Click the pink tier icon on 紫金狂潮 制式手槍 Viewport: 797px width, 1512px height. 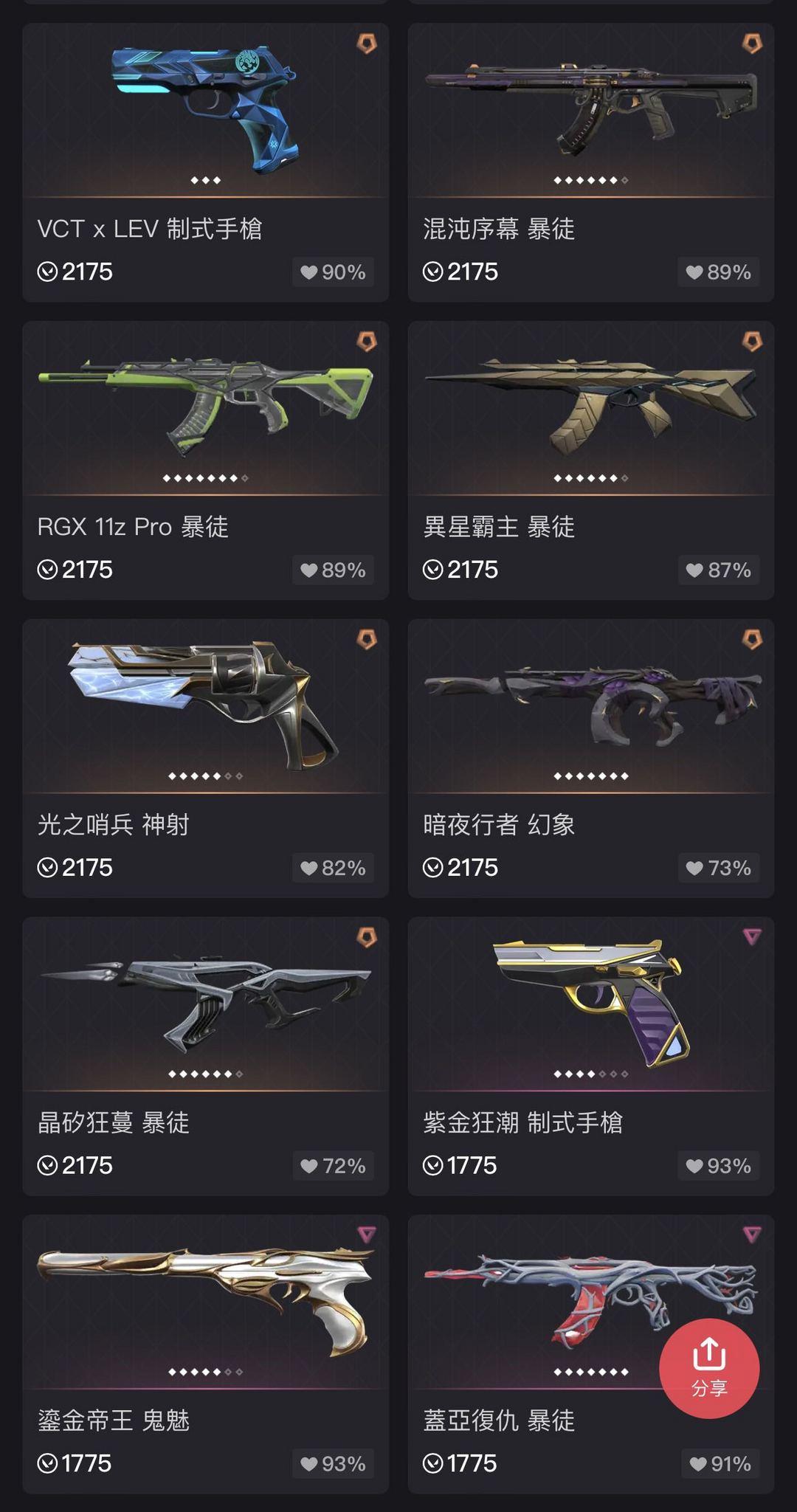(752, 937)
